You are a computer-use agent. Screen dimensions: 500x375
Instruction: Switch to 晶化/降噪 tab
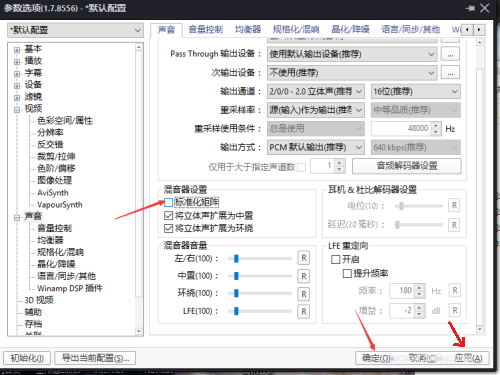(x=350, y=30)
